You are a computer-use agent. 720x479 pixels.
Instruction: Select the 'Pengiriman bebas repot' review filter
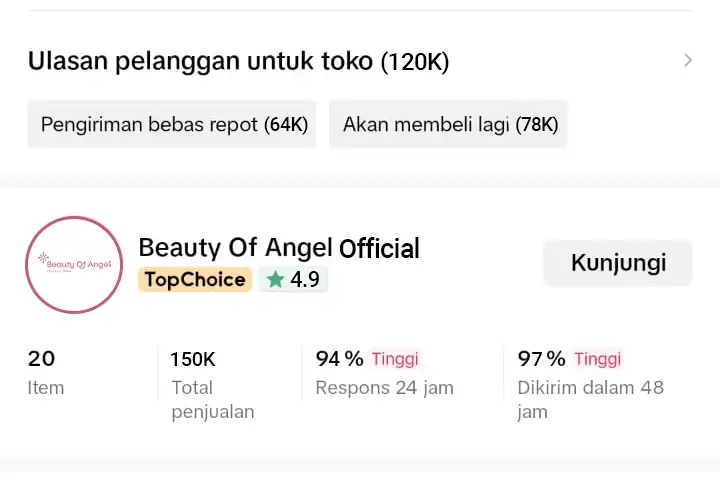tap(172, 125)
